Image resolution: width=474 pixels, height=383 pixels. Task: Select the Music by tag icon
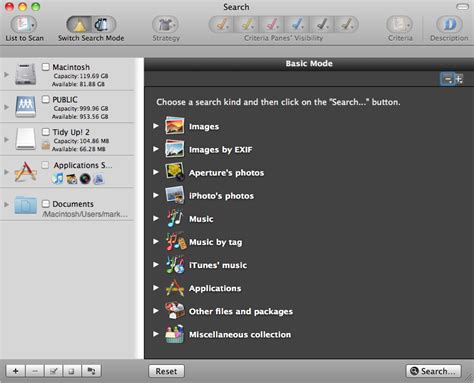(176, 241)
